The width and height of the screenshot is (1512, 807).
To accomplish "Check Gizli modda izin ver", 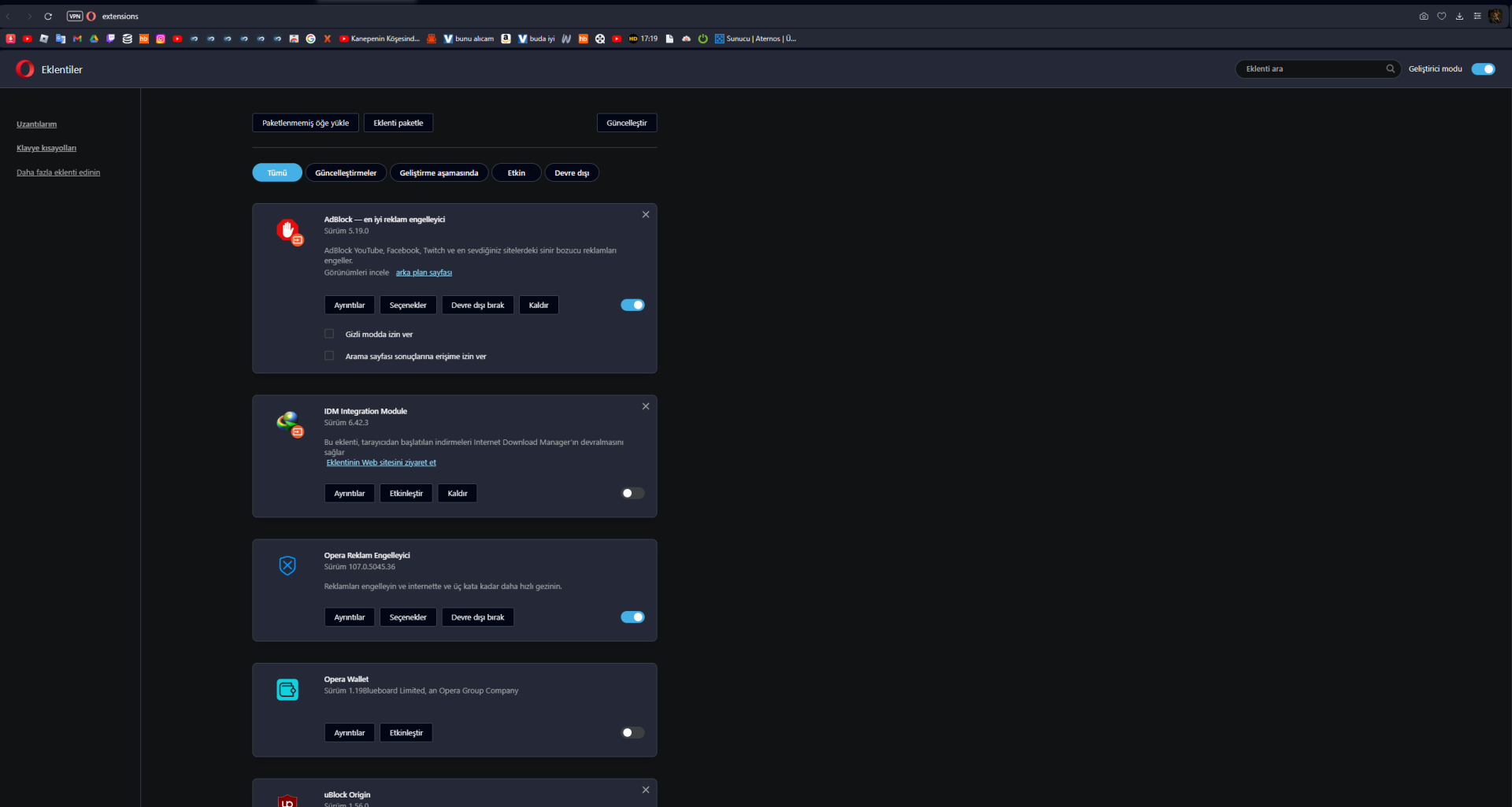I will pos(329,334).
